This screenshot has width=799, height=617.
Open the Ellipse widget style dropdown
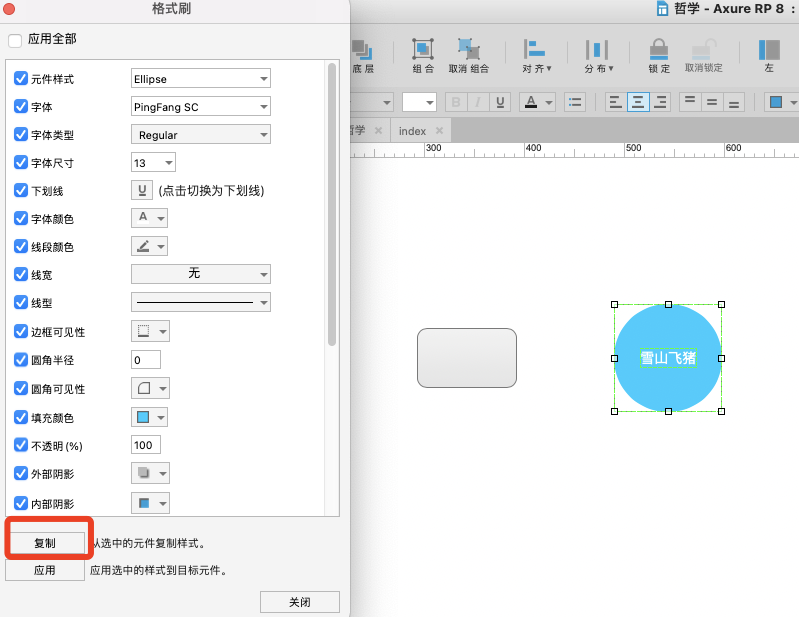tap(201, 78)
